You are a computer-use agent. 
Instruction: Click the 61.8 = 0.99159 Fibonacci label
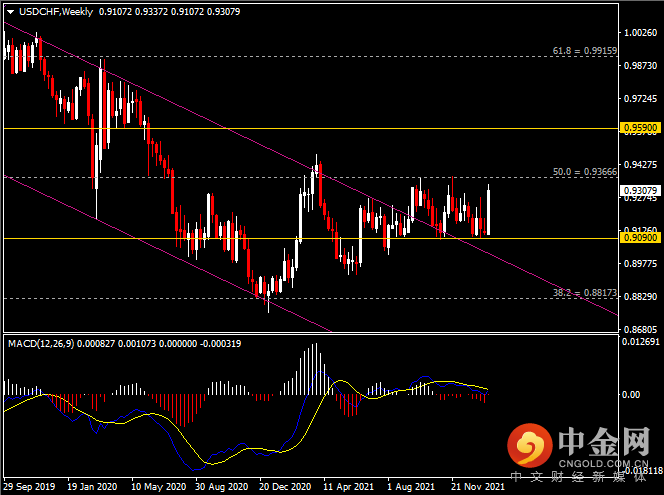click(584, 51)
